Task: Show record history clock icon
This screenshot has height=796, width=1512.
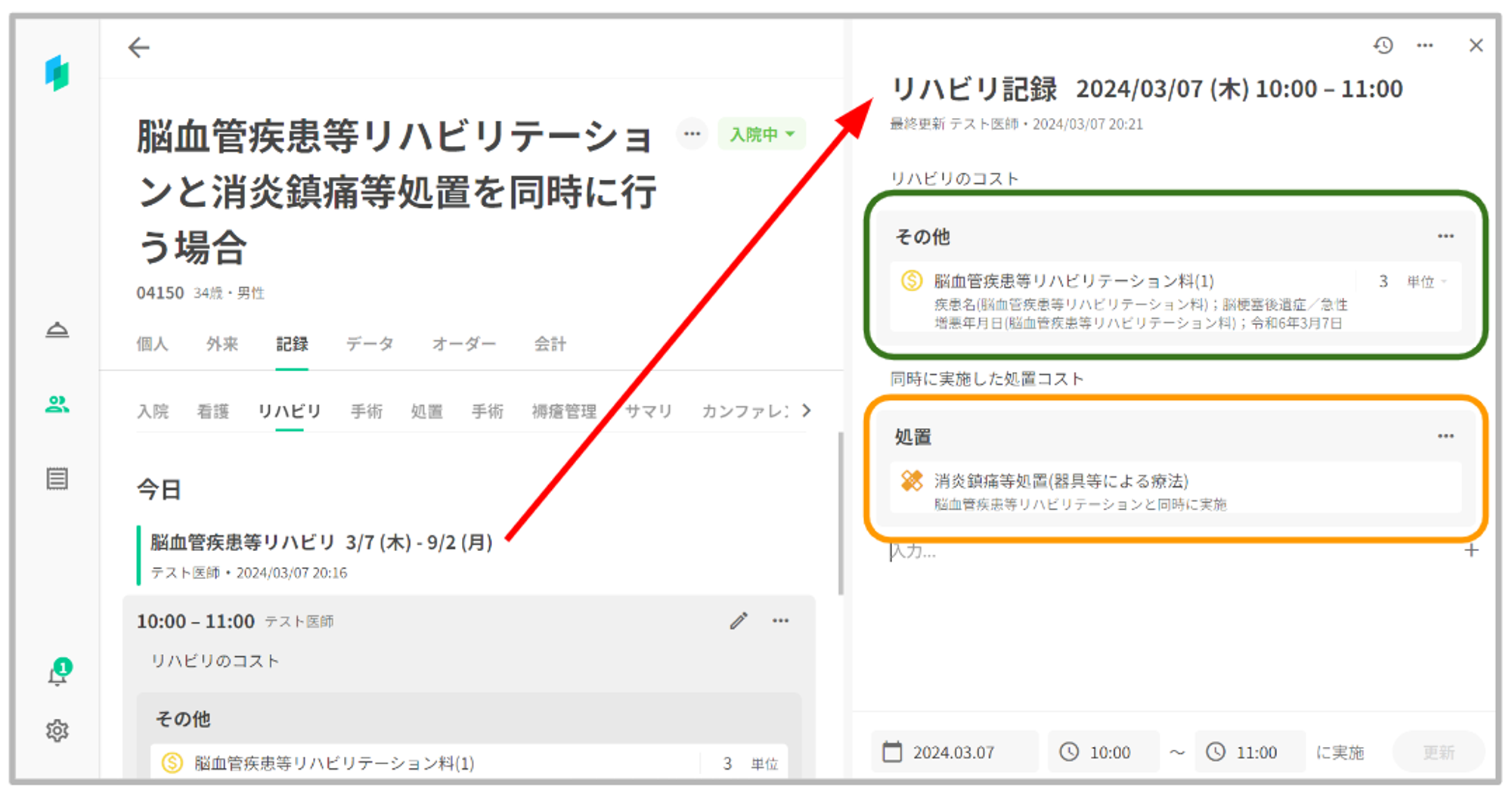Action: (1383, 45)
